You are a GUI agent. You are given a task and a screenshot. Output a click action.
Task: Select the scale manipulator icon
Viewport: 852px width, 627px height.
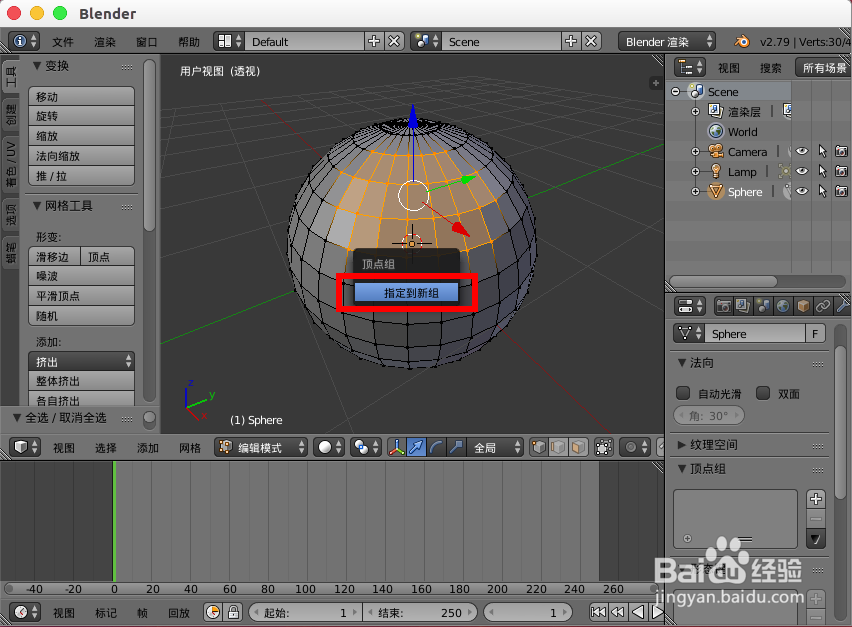point(455,447)
